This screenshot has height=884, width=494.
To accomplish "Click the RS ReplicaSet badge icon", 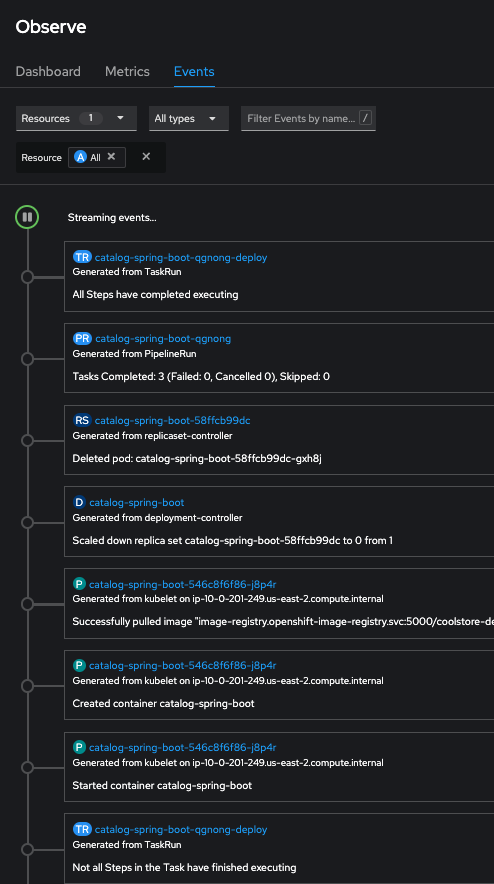I will coord(82,420).
